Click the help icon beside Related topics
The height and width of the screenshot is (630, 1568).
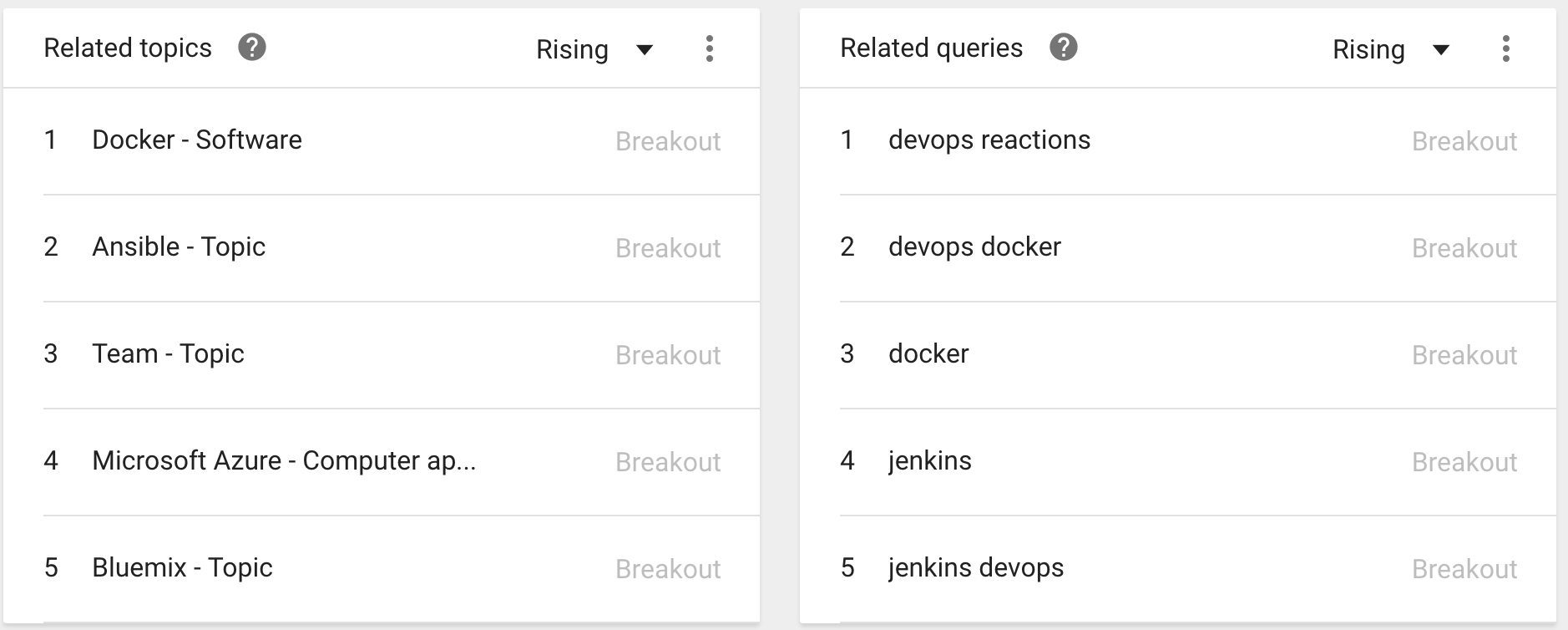252,48
